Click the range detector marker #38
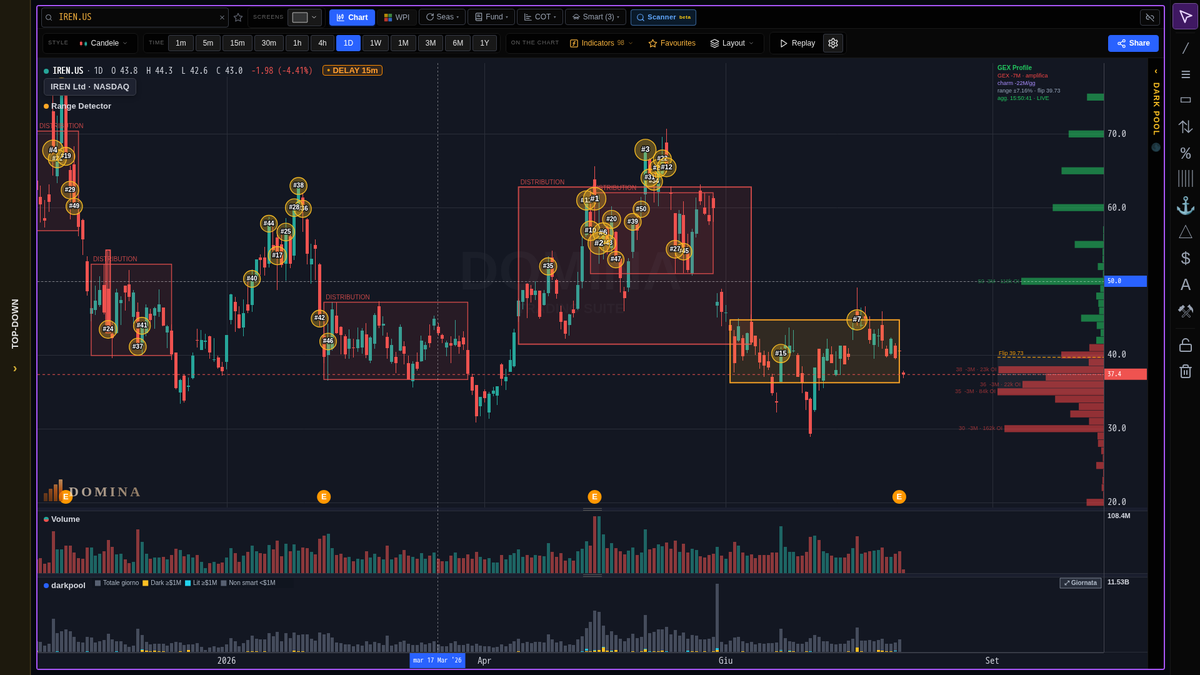Viewport: 1200px width, 675px height. coord(298,186)
